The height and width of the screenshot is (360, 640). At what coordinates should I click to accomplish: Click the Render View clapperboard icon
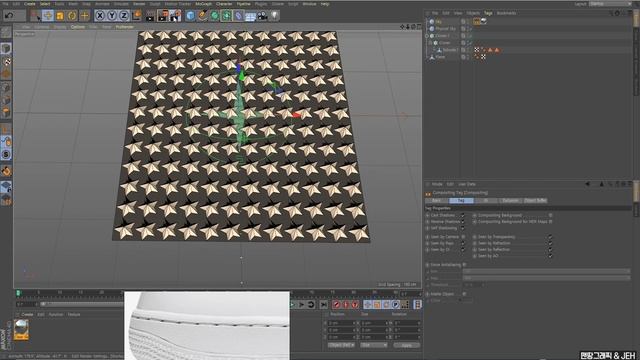(151, 16)
